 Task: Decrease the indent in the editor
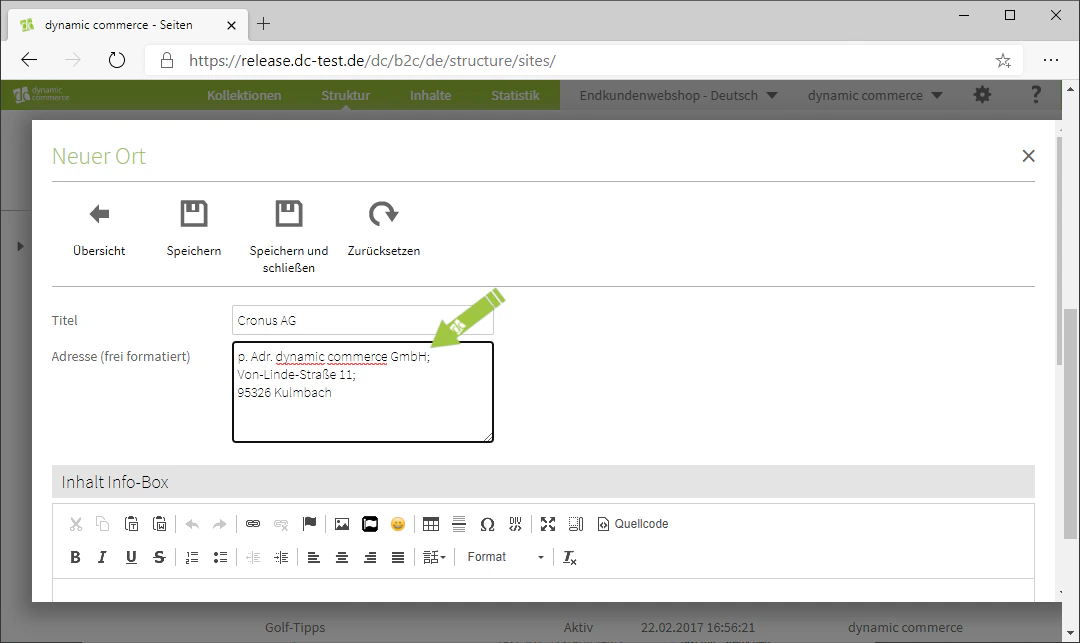coord(253,557)
